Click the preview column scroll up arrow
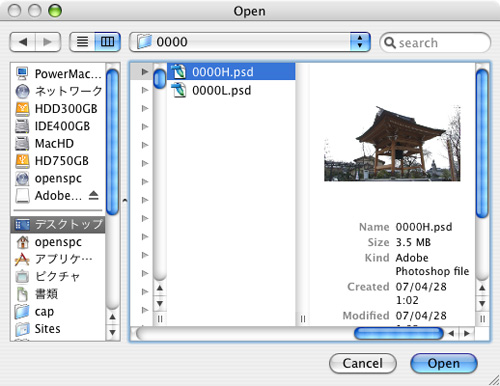 [x=482, y=288]
